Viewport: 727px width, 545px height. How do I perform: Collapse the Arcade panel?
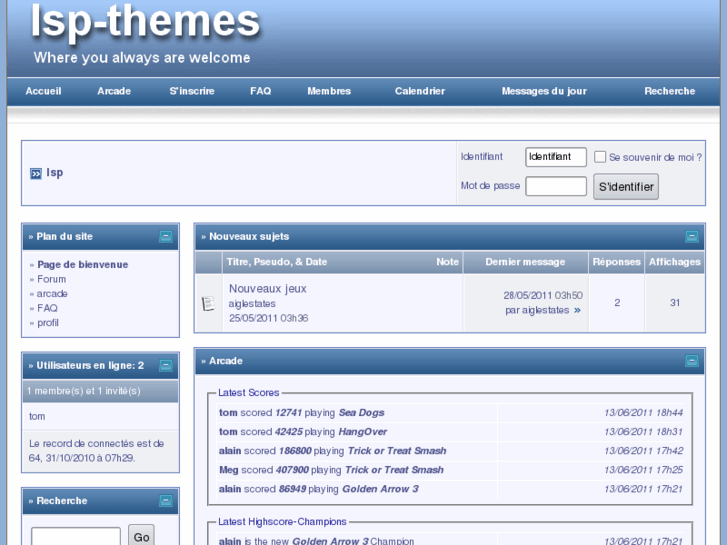click(x=692, y=361)
